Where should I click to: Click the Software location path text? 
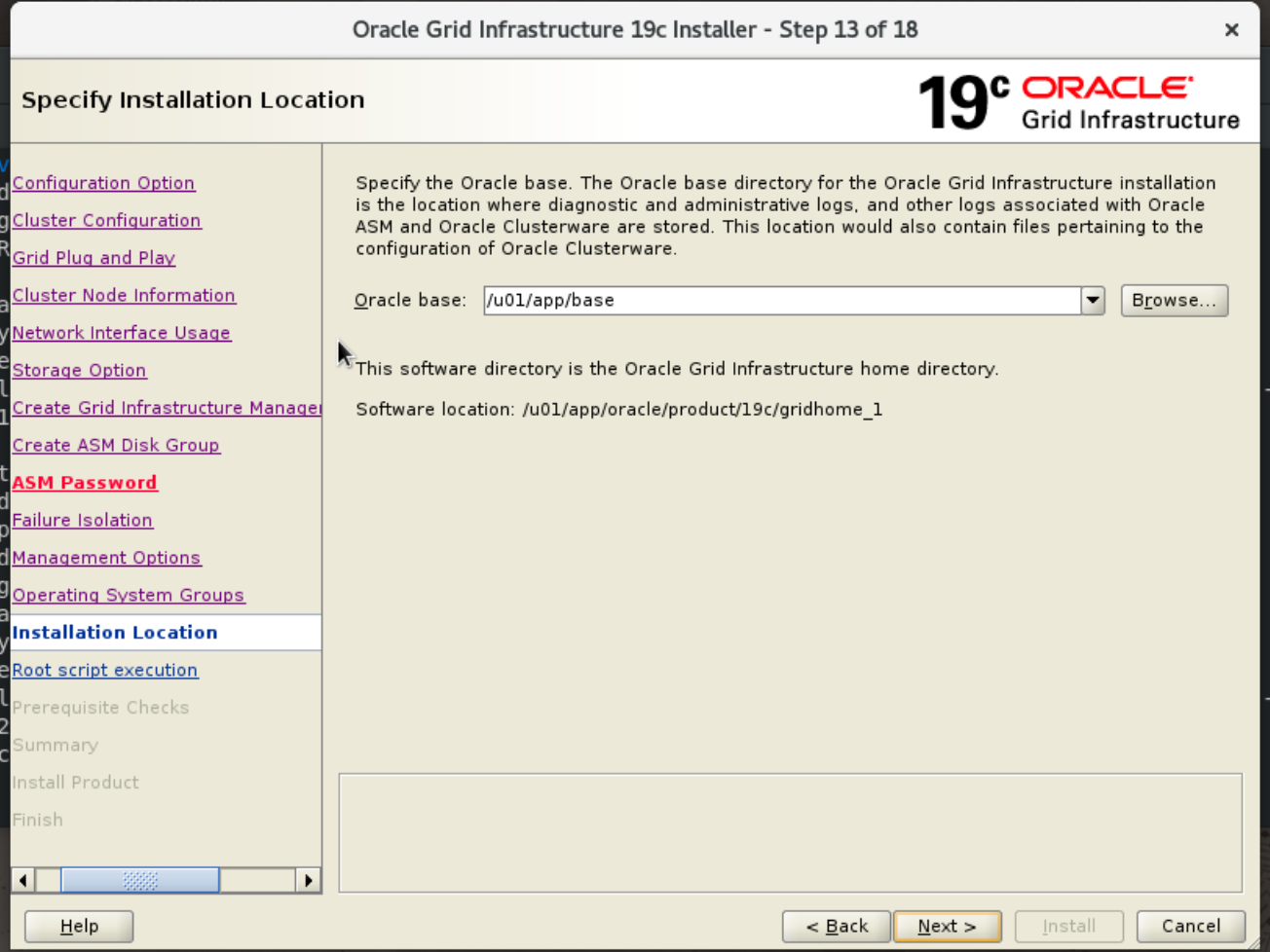[x=702, y=409]
